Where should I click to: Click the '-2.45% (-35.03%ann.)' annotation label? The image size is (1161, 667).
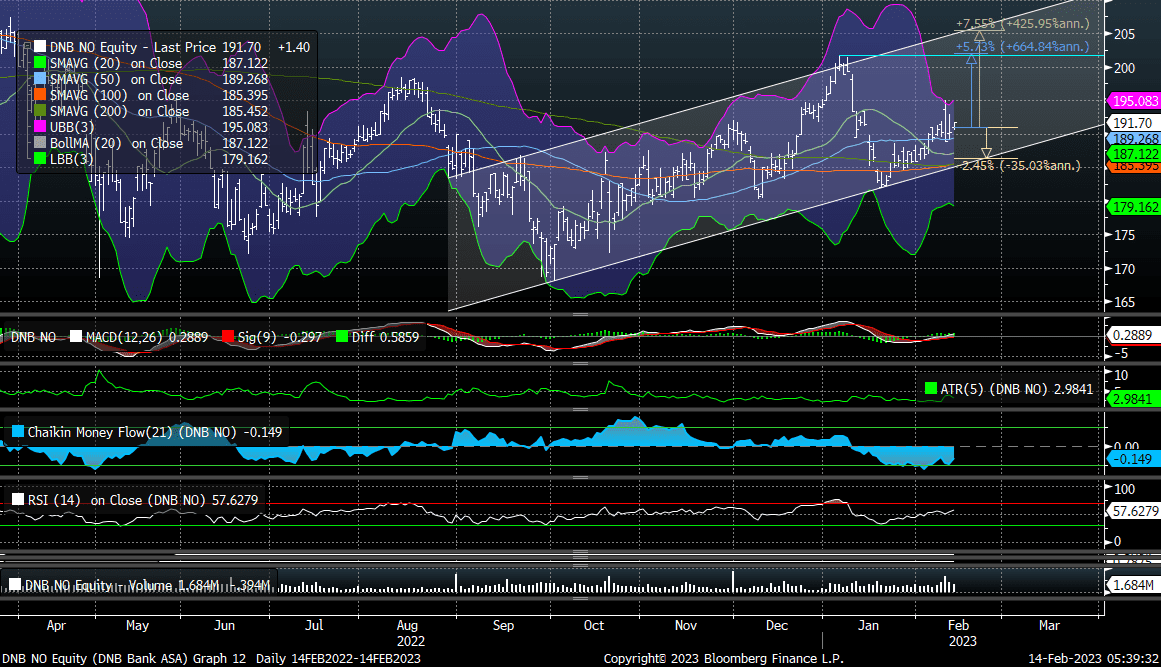click(x=1021, y=166)
